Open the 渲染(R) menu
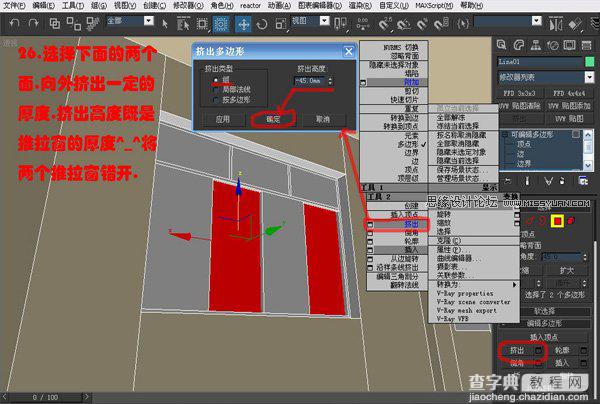Viewport: 600px width, 404px height. tap(360, 5)
